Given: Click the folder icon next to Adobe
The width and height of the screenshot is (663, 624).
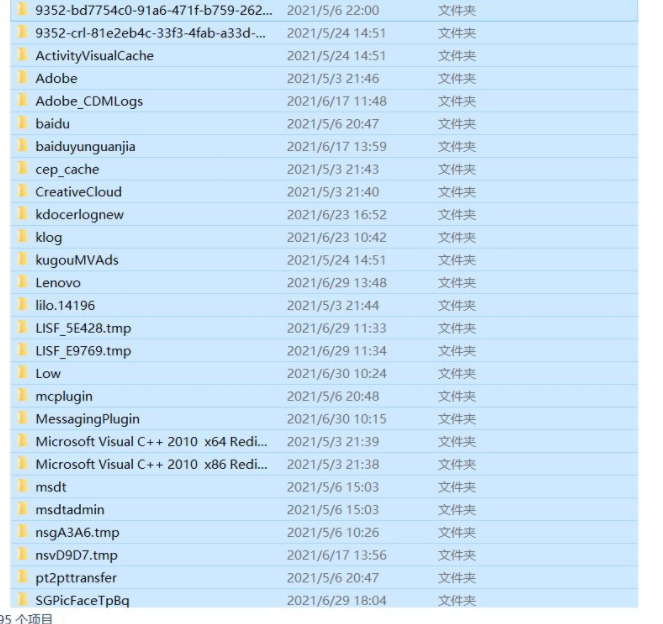Looking at the screenshot, I should tap(22, 78).
